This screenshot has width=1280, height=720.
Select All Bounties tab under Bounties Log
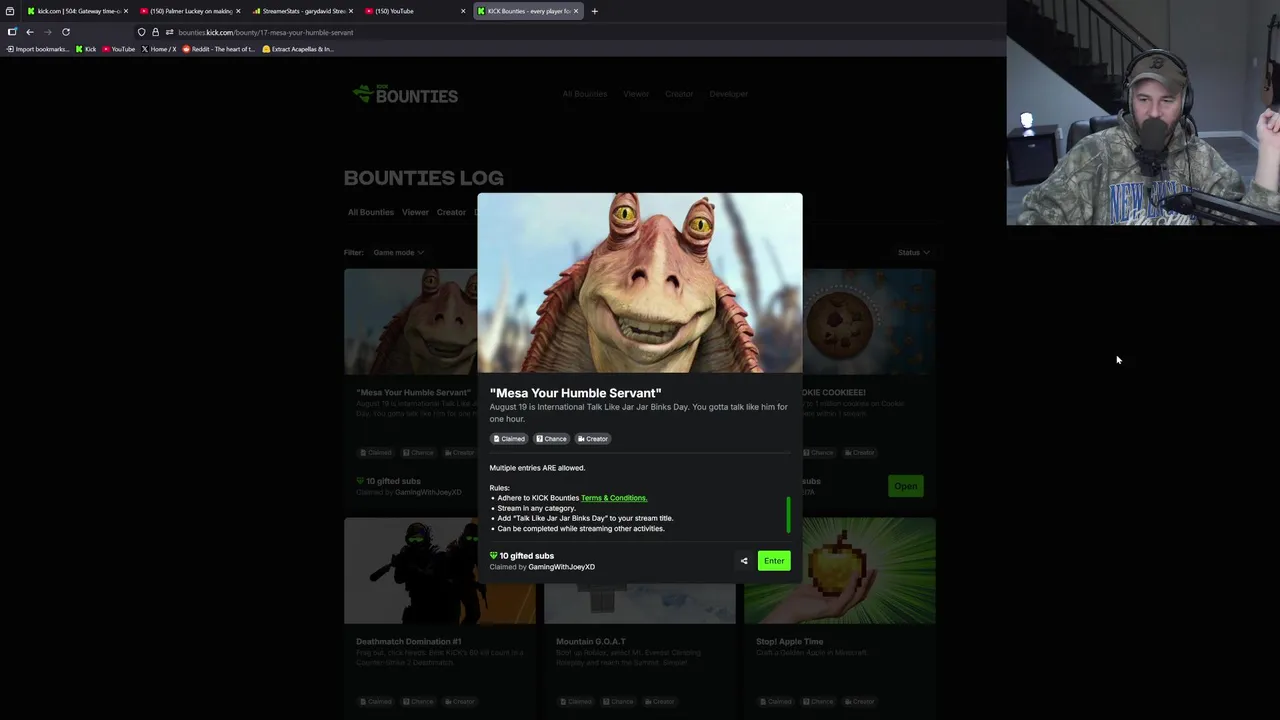pos(370,212)
